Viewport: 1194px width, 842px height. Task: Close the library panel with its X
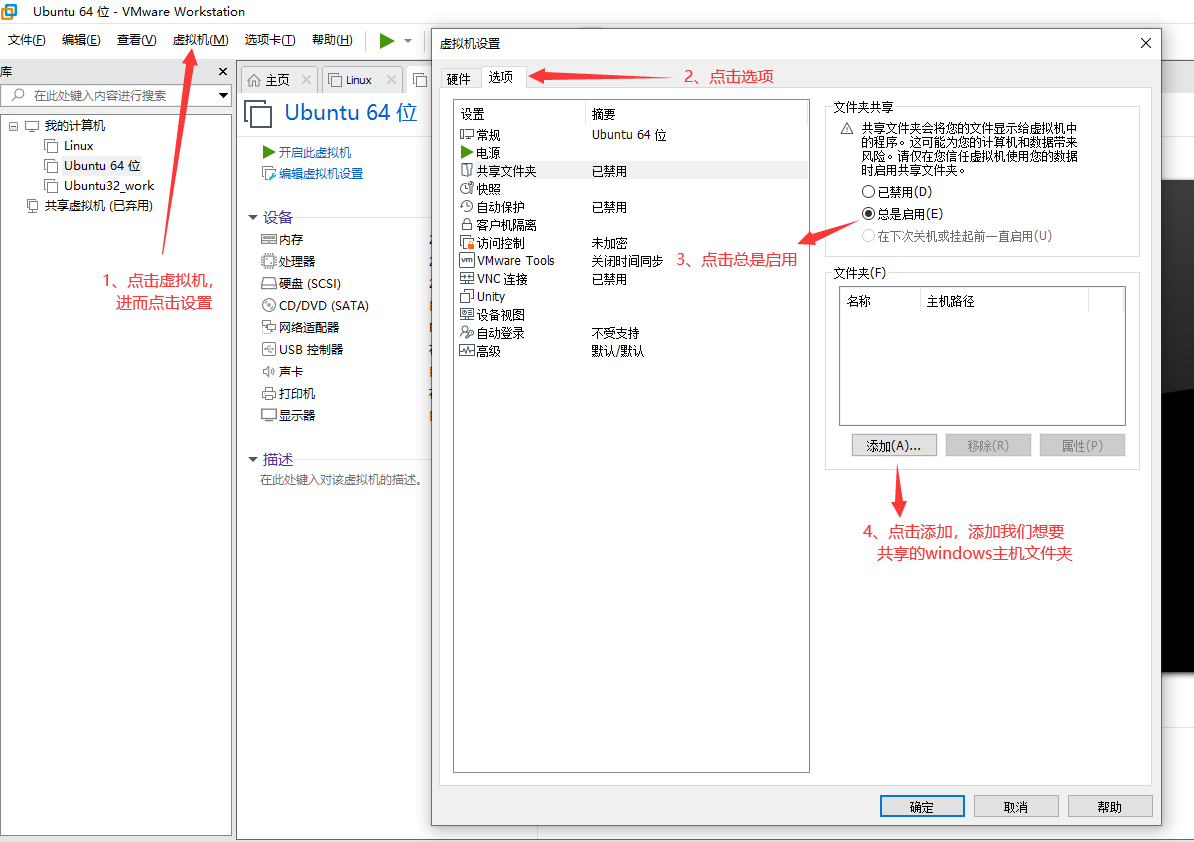(x=223, y=72)
